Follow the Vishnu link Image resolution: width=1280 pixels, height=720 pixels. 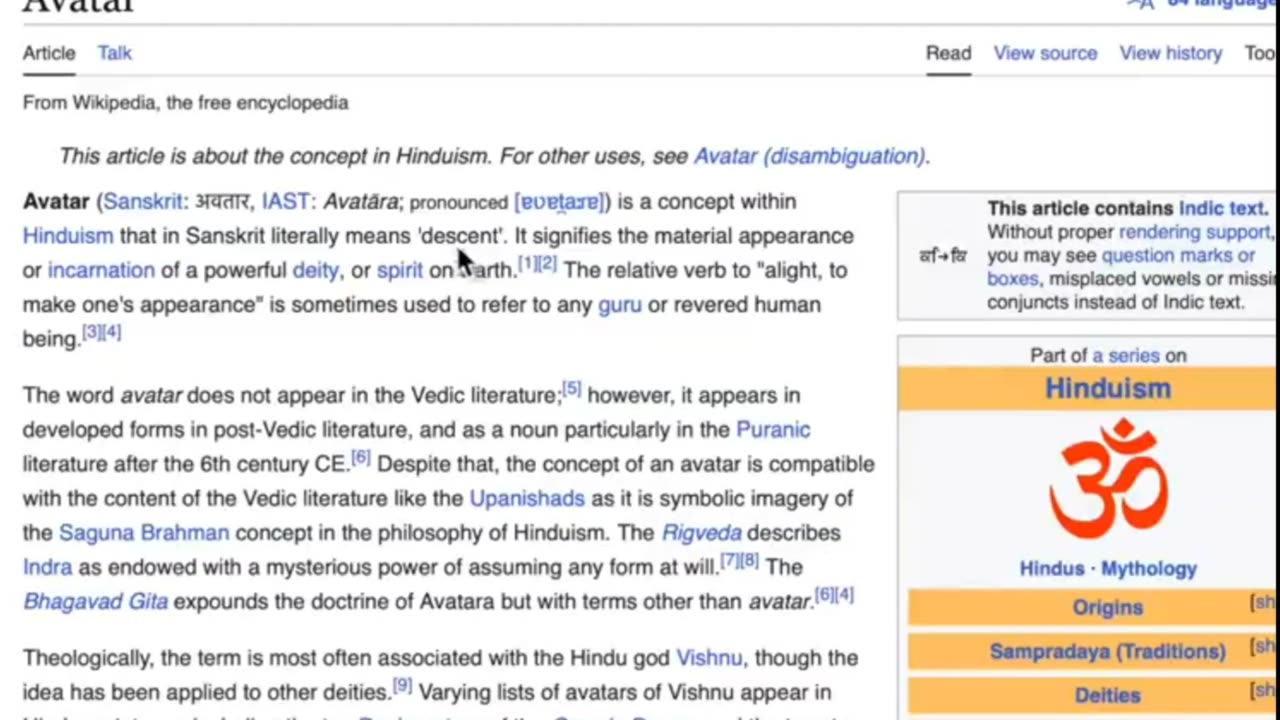(x=709, y=658)
